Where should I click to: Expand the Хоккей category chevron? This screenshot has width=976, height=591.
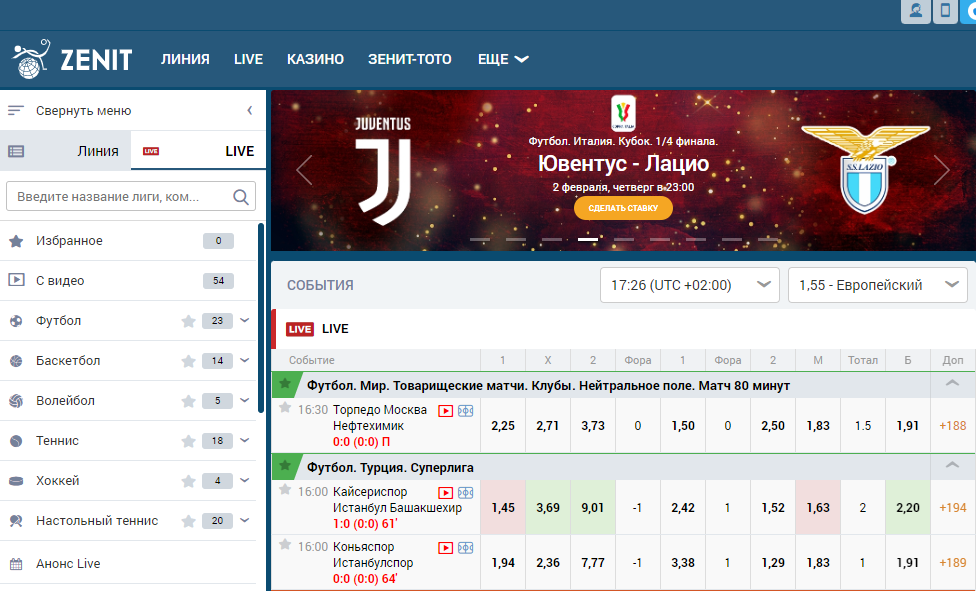click(245, 480)
